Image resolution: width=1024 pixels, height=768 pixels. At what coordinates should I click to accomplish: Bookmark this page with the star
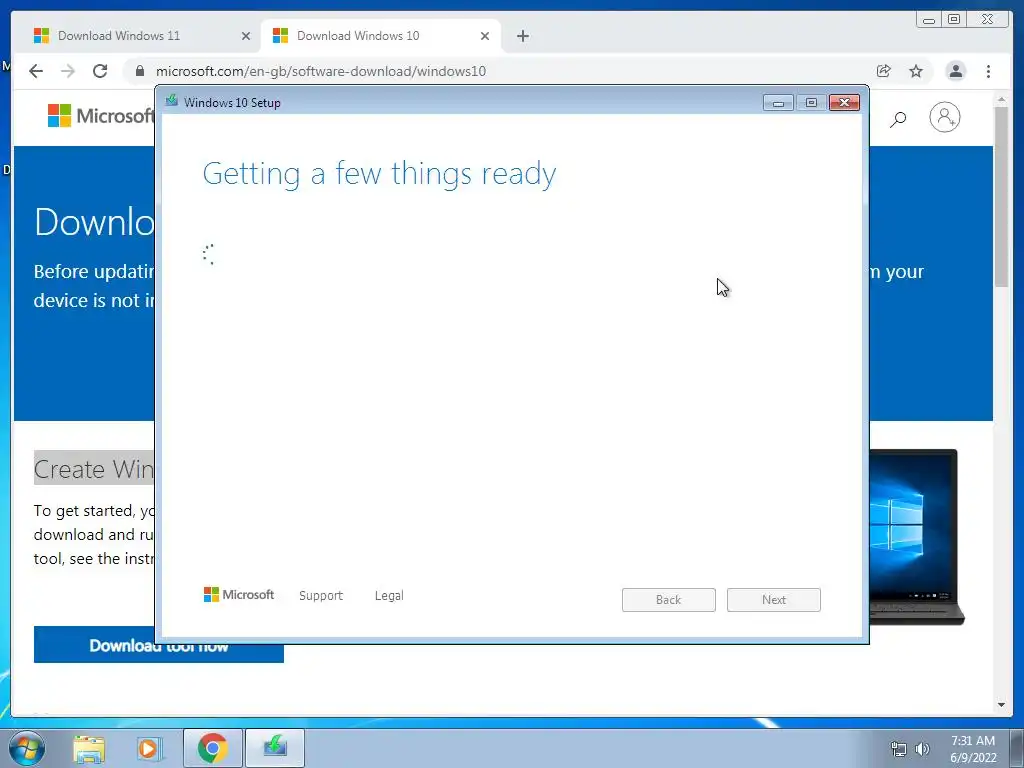coord(916,71)
